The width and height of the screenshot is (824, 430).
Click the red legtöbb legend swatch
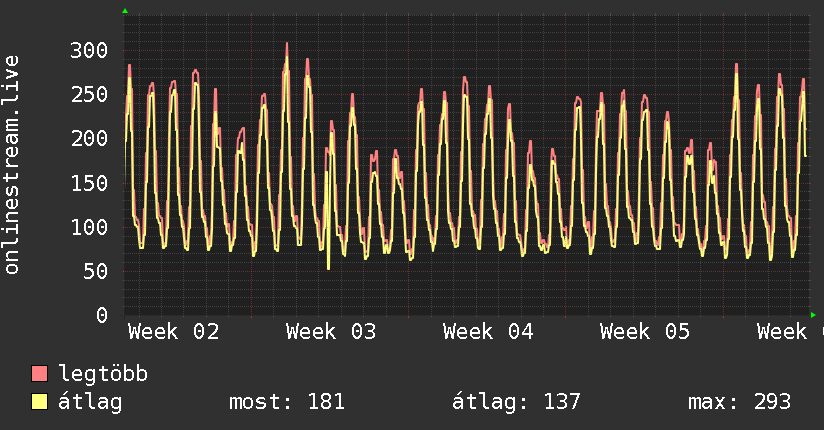[40, 375]
